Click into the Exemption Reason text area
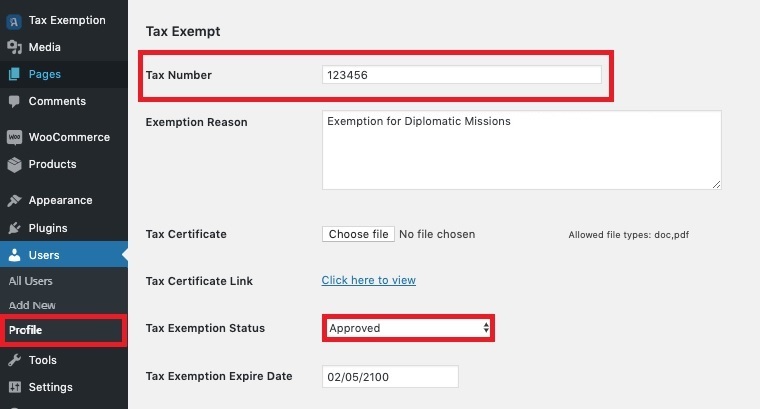760x409 pixels. point(522,150)
